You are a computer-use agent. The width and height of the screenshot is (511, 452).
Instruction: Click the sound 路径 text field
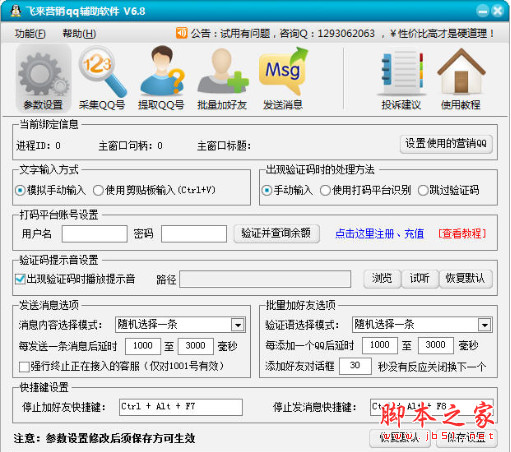pos(265,279)
